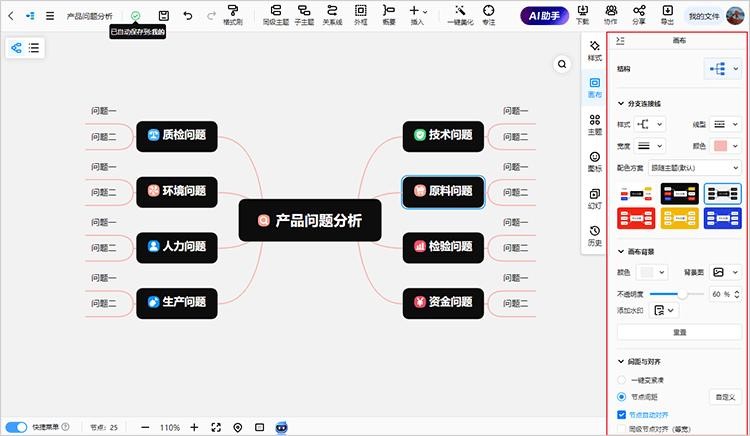Uncheck 节点自动对齐 checkbox

click(x=622, y=414)
